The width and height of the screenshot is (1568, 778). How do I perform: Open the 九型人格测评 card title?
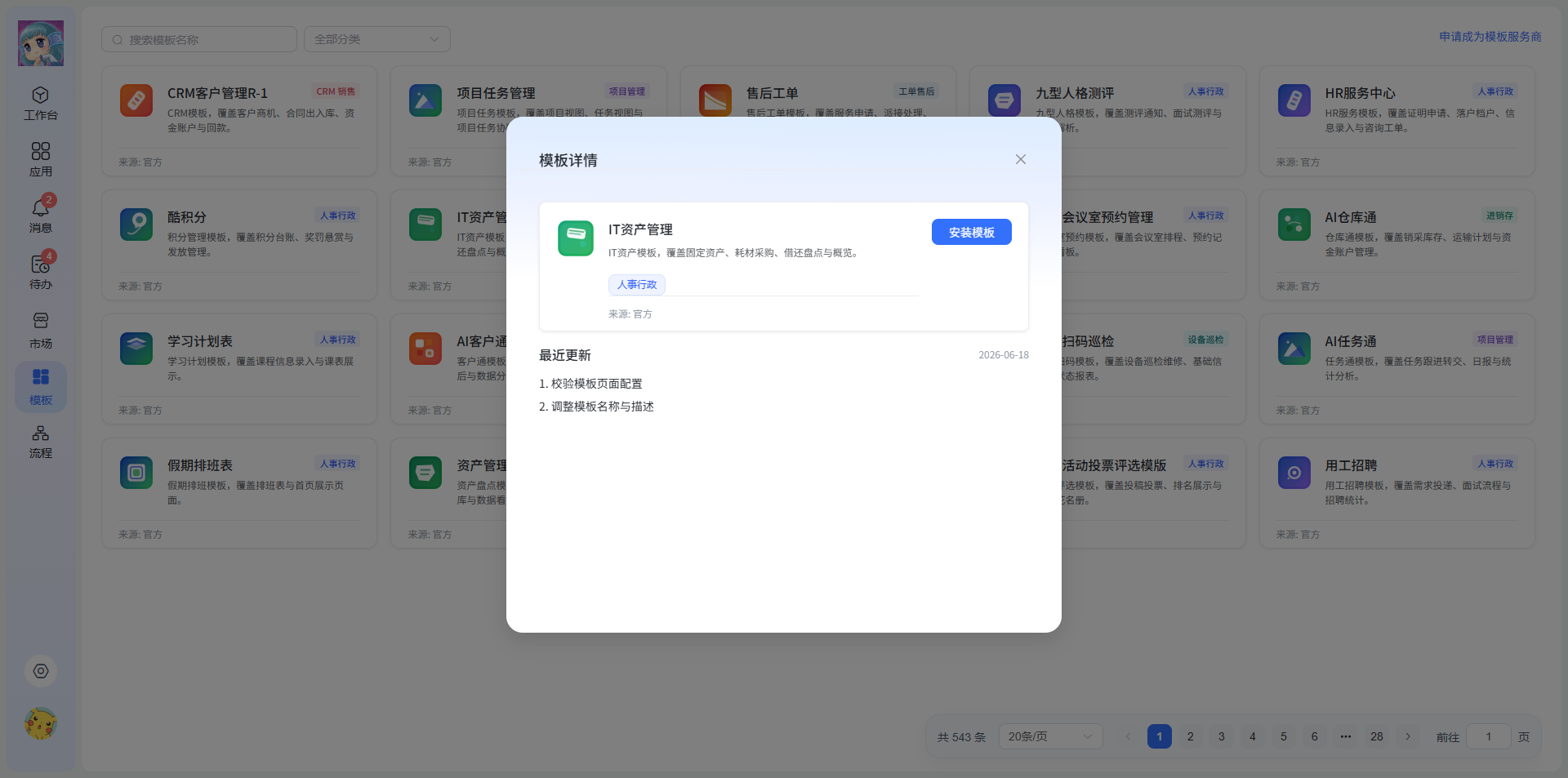[1075, 93]
